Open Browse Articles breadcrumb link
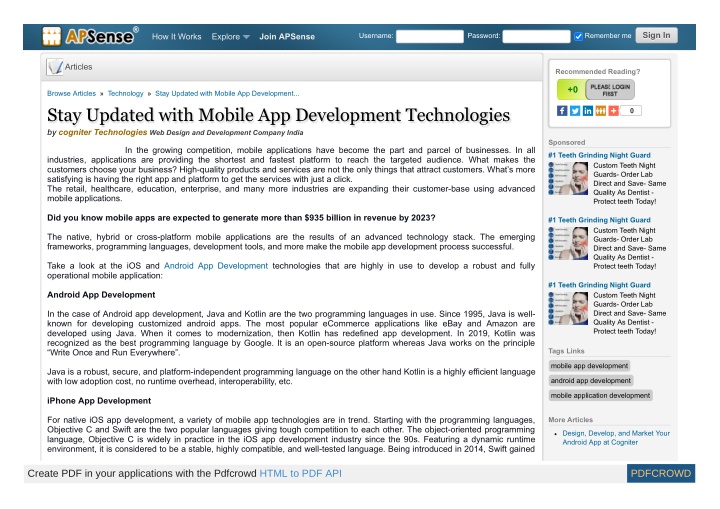The width and height of the screenshot is (720, 509). point(71,94)
